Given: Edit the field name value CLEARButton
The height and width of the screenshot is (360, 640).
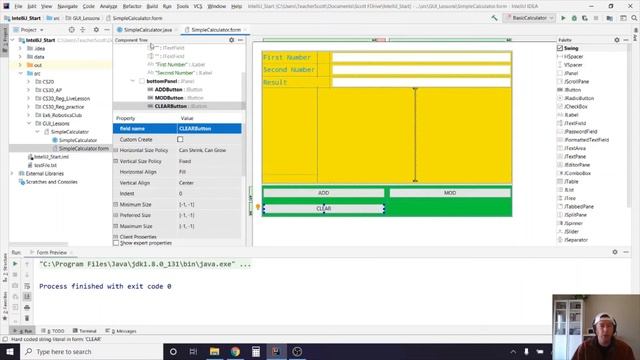Looking at the screenshot, I should (x=209, y=129).
